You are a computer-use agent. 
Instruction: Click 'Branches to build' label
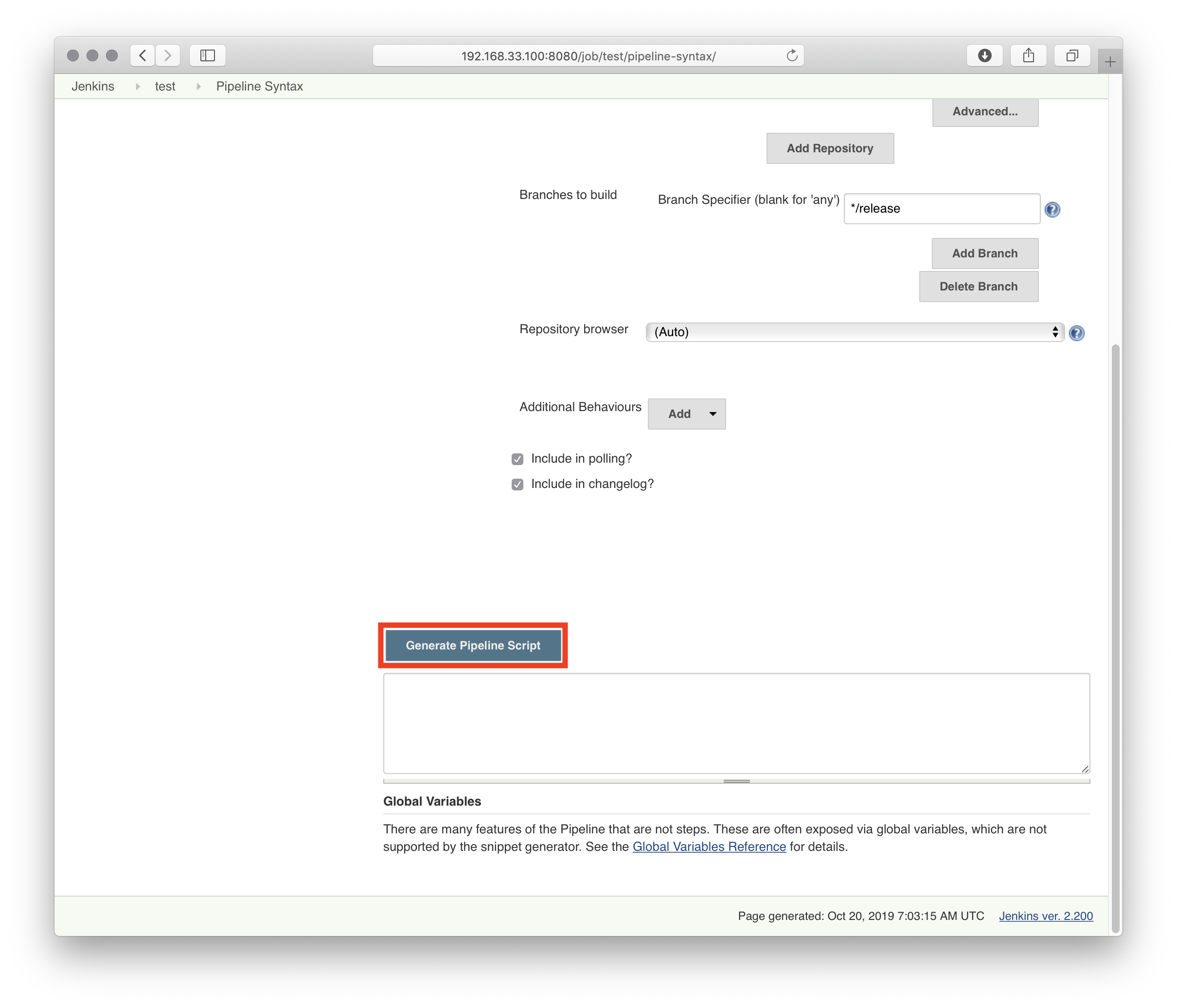[568, 195]
